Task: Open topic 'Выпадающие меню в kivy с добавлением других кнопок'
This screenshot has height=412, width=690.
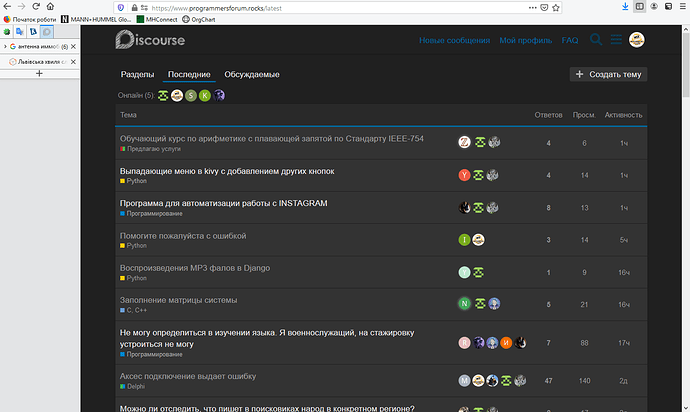Action: click(227, 171)
